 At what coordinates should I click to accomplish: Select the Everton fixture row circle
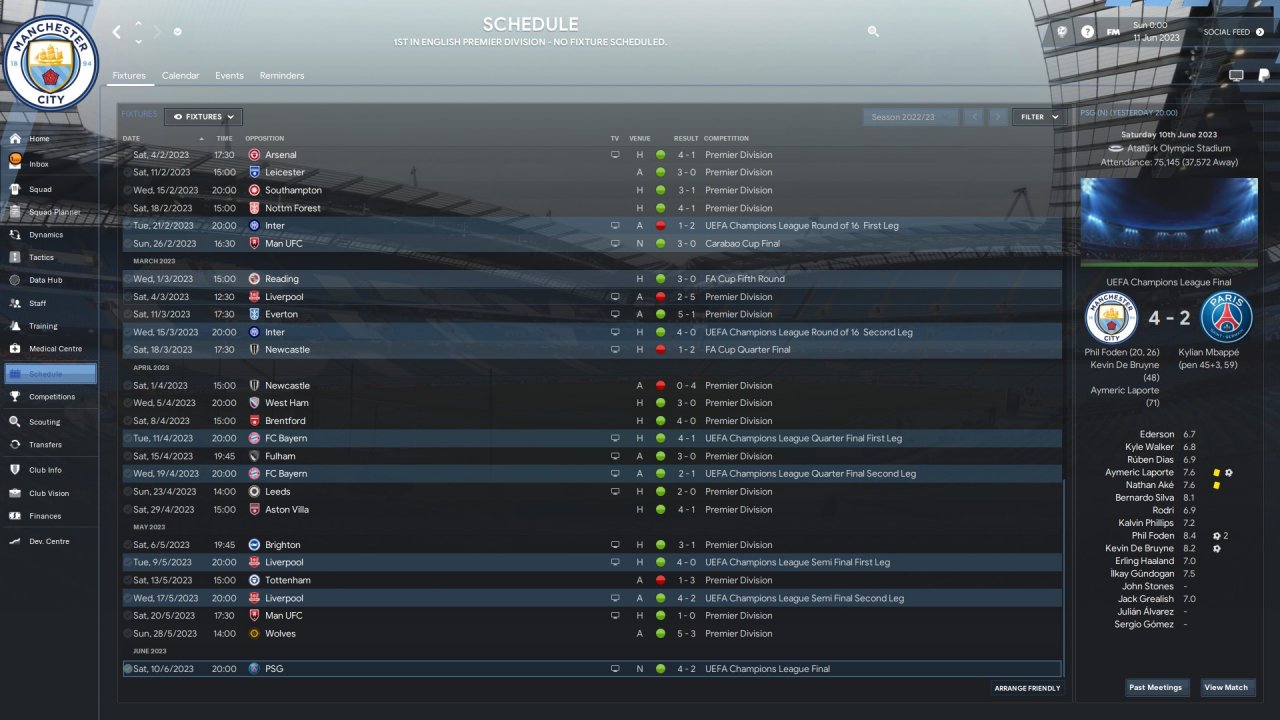click(128, 314)
